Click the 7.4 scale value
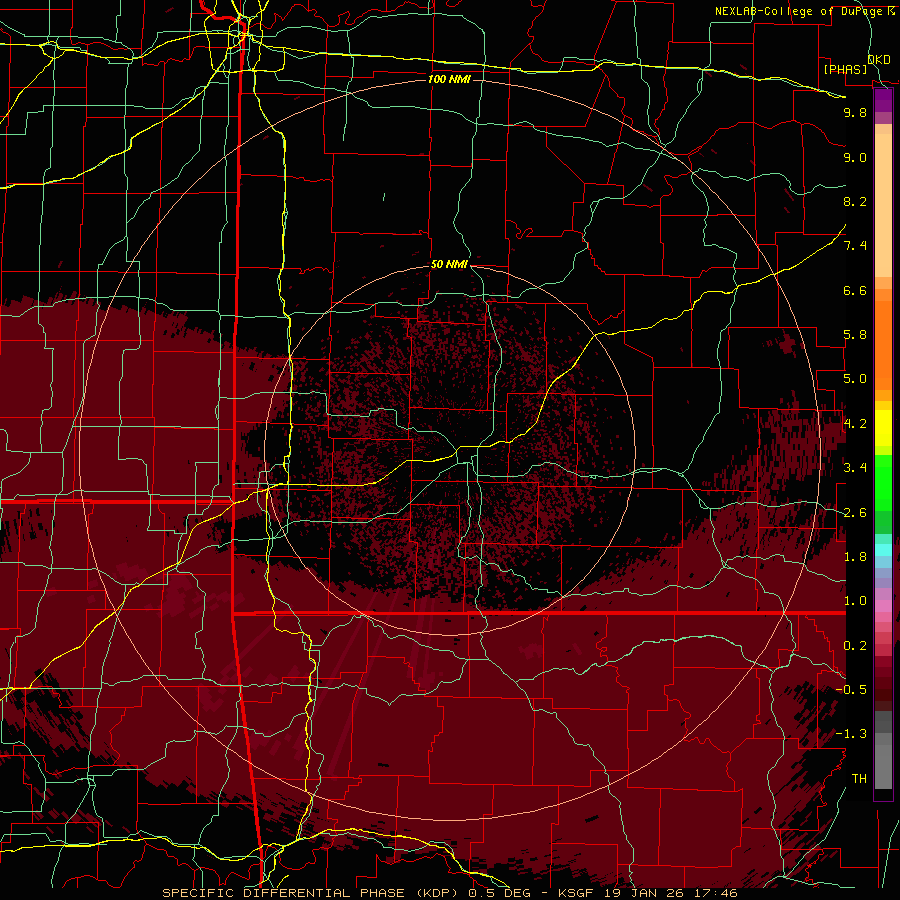This screenshot has height=900, width=900. (855, 246)
